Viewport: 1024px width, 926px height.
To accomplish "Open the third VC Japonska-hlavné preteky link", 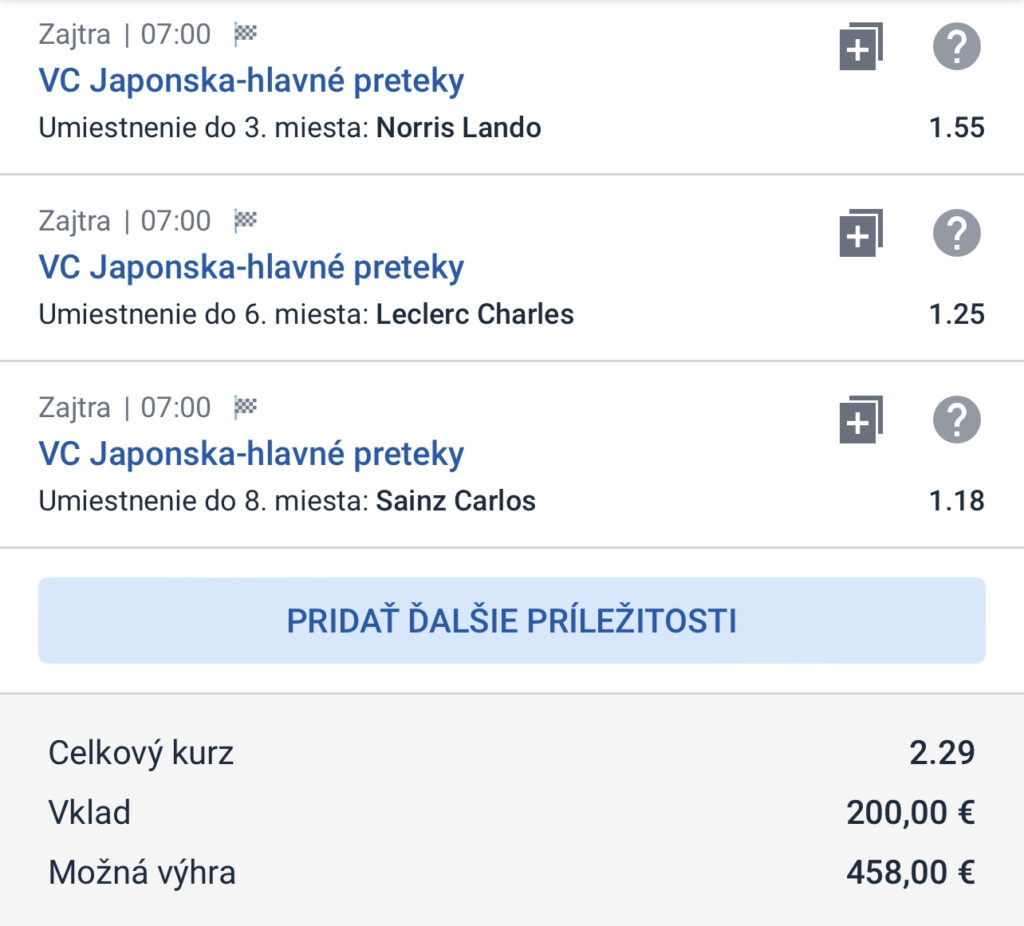I will coord(251,454).
